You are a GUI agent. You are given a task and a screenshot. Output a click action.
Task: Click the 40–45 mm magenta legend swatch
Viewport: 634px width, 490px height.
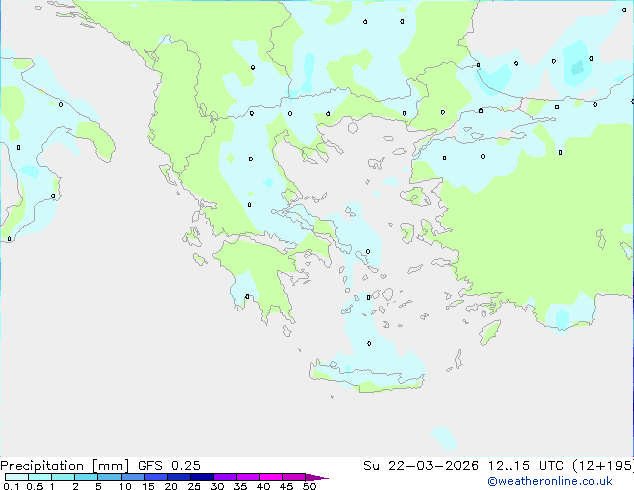271,477
